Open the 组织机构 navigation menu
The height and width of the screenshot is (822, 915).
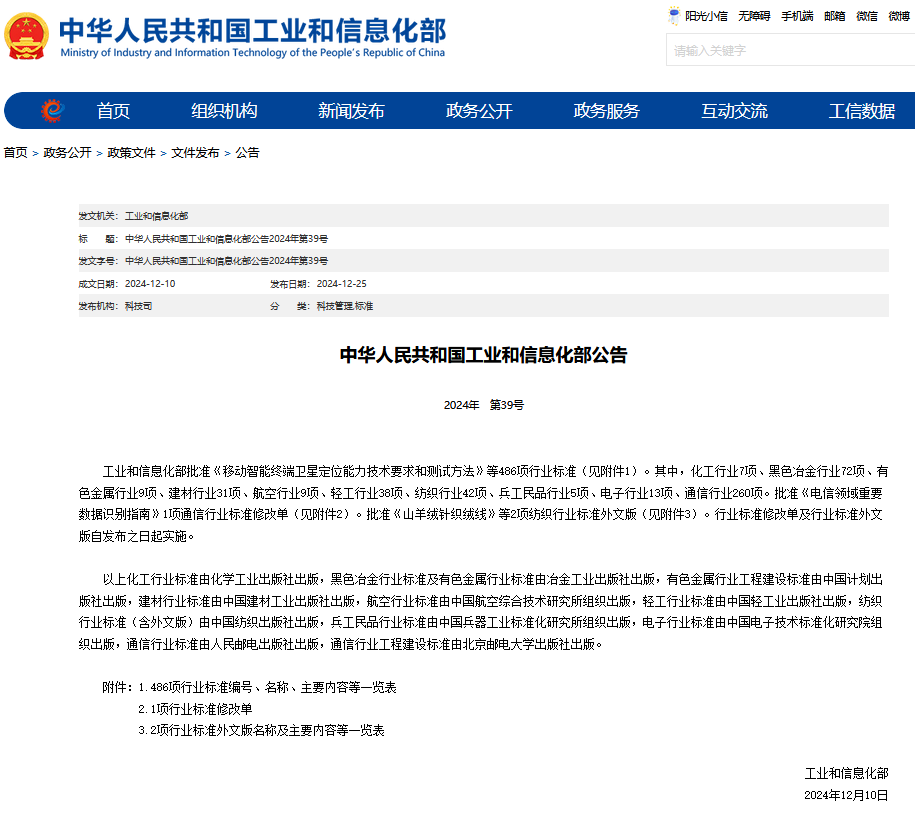tap(224, 111)
